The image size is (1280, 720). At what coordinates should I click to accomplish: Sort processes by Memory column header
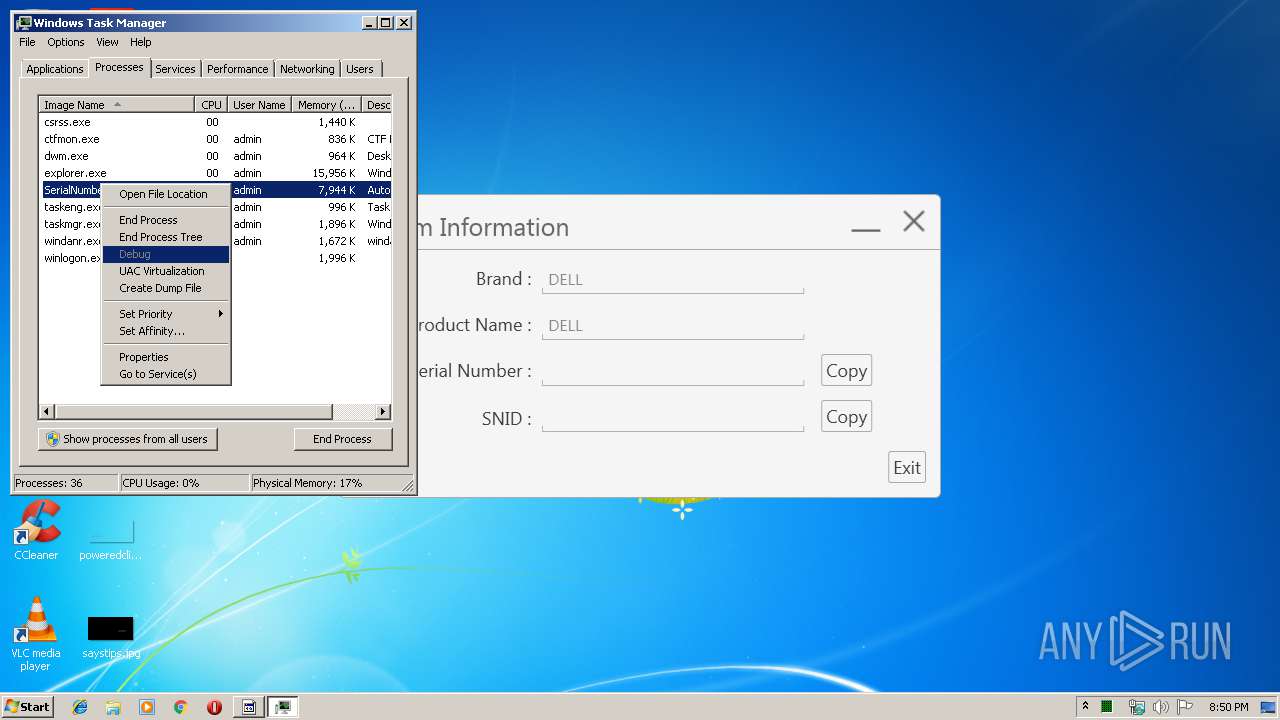pyautogui.click(x=327, y=105)
